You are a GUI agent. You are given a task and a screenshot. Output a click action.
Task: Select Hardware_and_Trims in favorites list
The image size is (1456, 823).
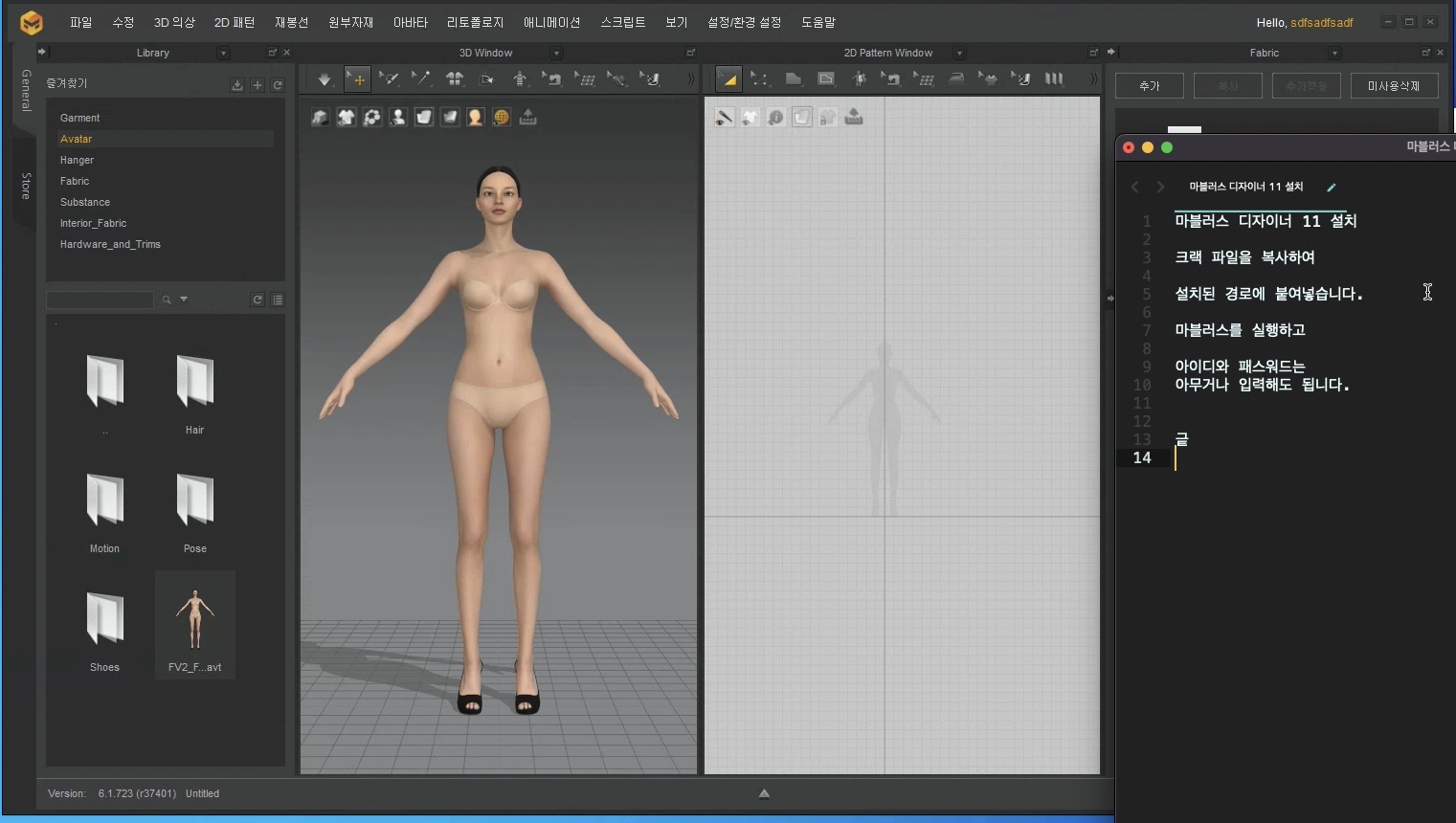[110, 244]
